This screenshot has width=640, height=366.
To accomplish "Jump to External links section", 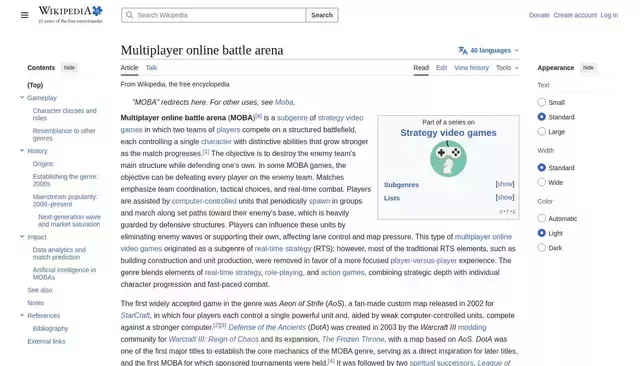I will [46, 341].
